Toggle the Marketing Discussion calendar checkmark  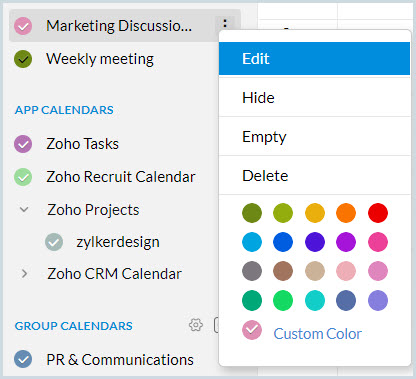23,26
